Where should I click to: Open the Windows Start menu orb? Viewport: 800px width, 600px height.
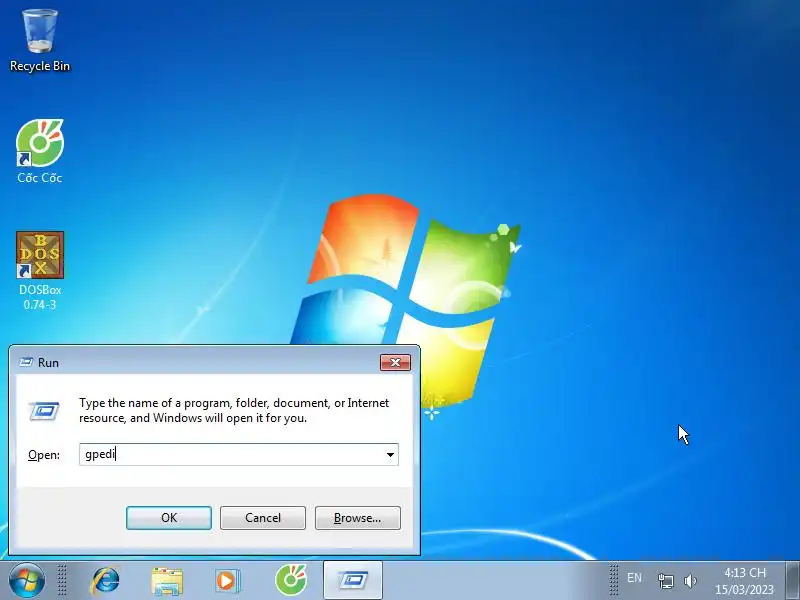click(27, 581)
